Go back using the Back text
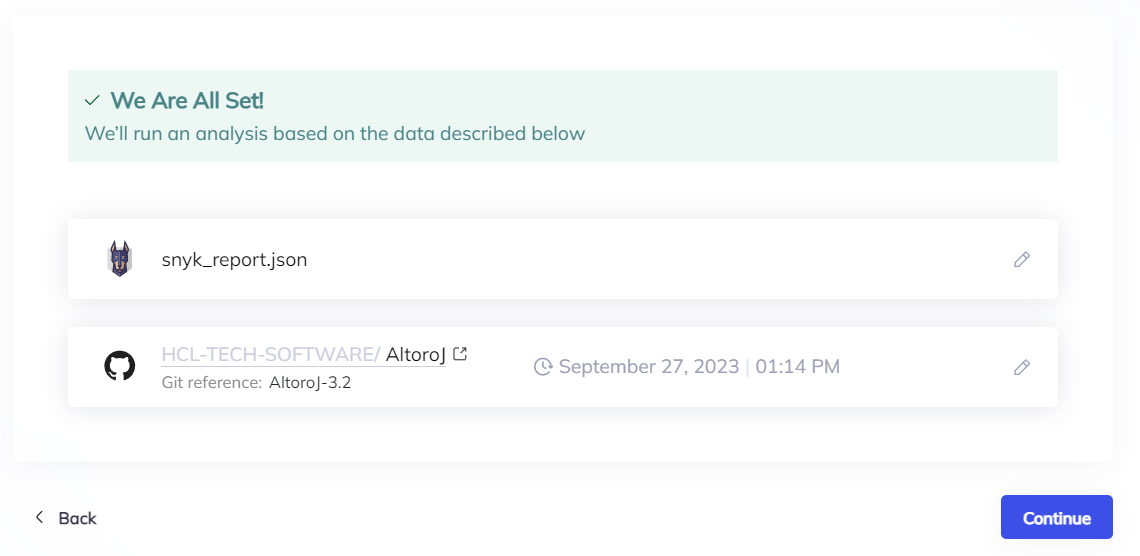This screenshot has height=556, width=1140. point(77,518)
